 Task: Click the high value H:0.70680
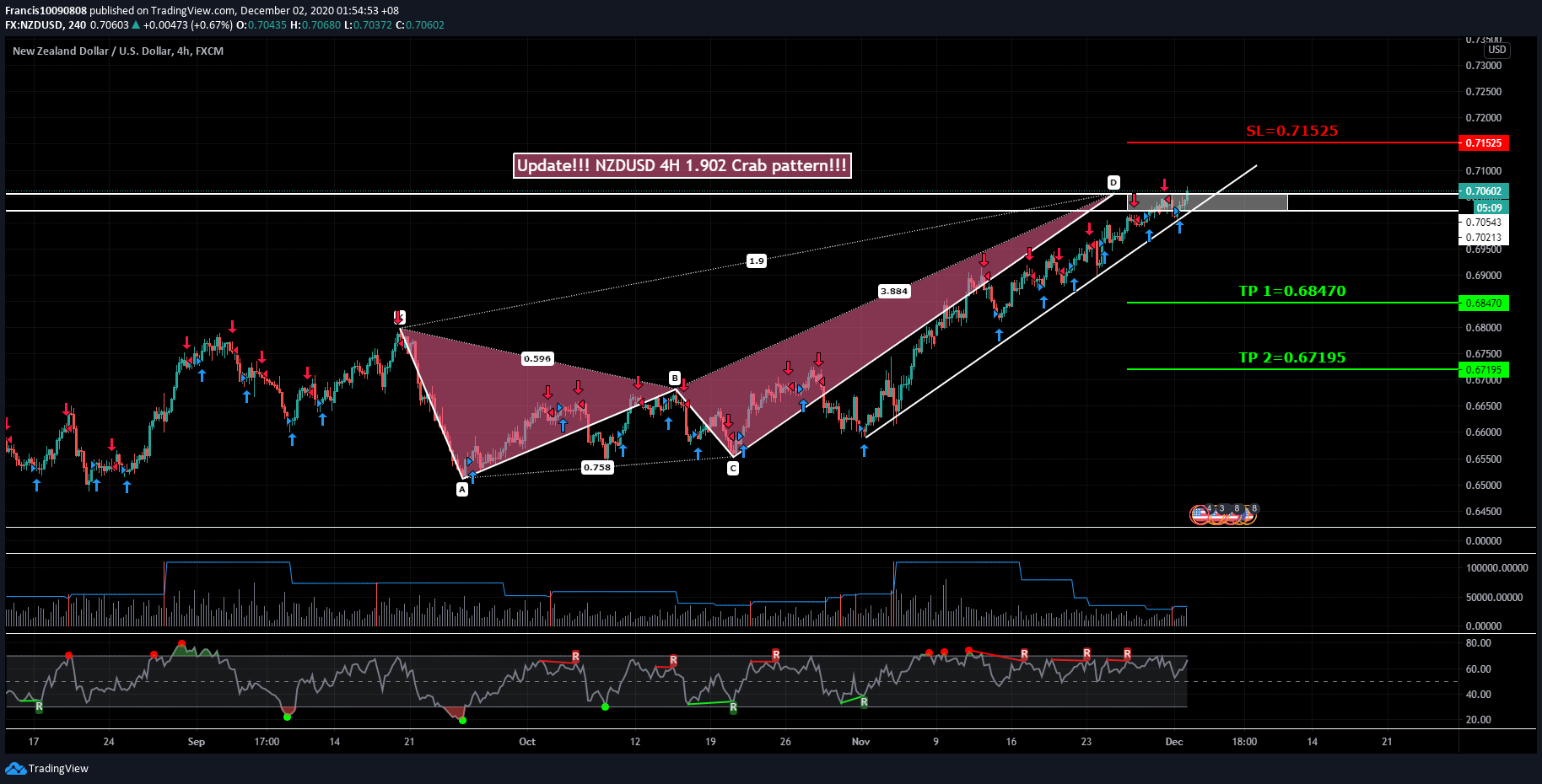[x=315, y=25]
